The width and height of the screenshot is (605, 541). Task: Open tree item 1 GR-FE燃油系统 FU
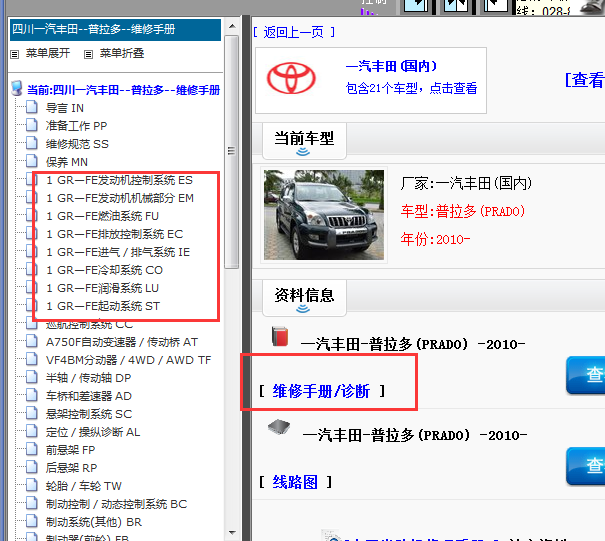[102, 216]
